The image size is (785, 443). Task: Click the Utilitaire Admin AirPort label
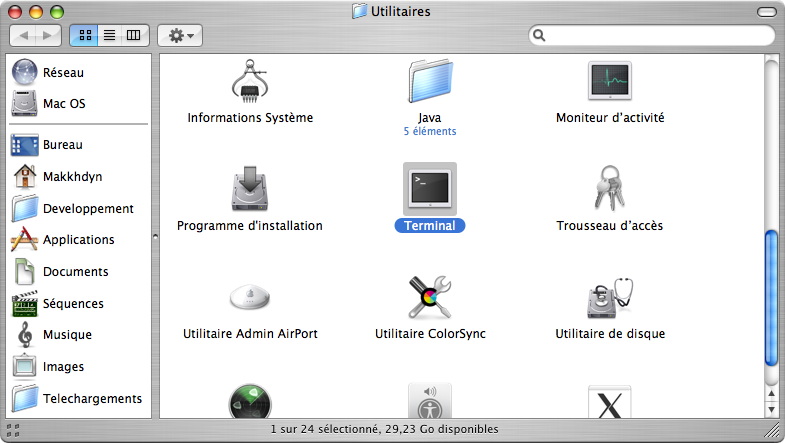pyautogui.click(x=250, y=334)
